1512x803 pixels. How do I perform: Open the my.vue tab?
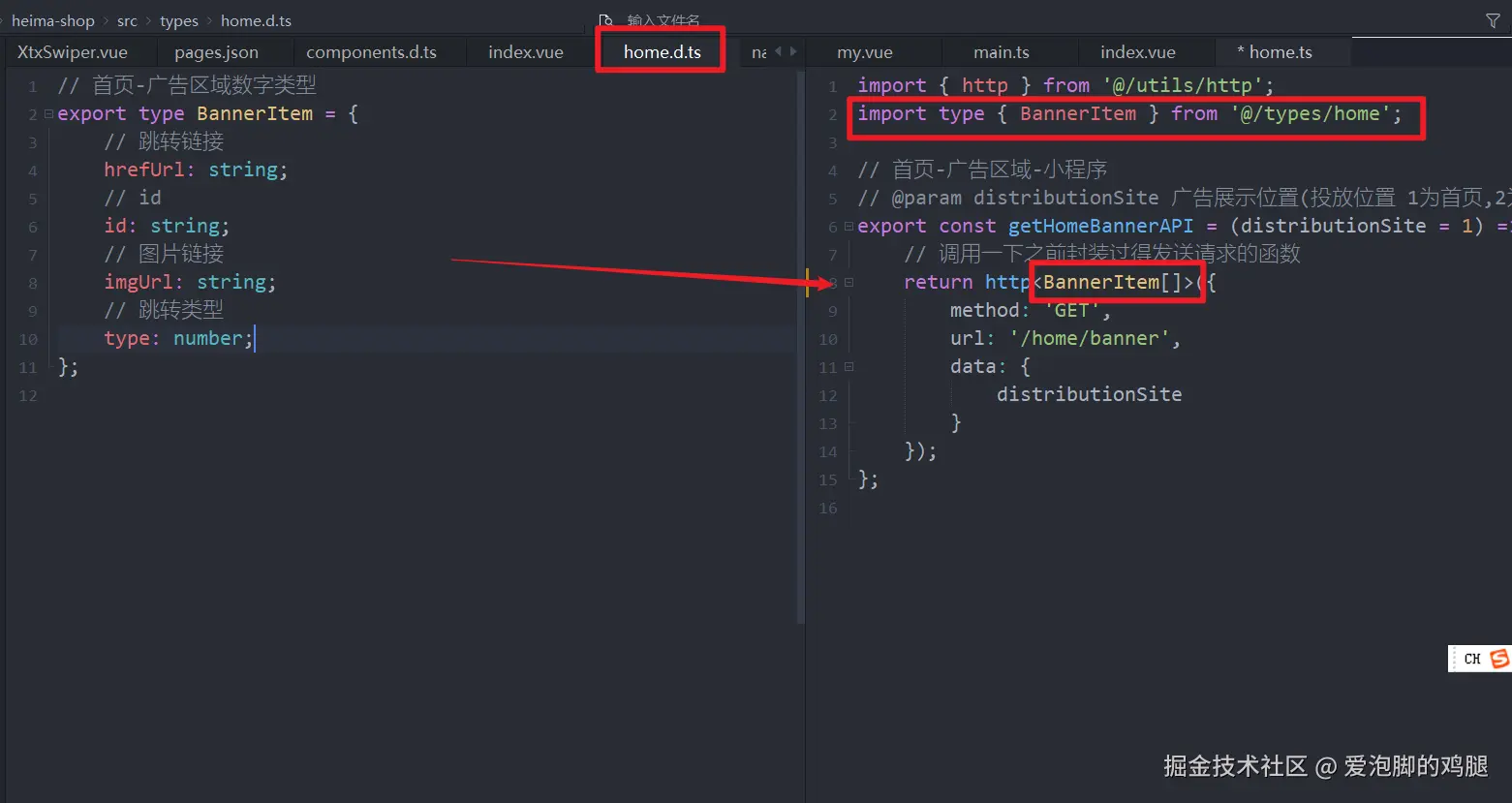[865, 52]
